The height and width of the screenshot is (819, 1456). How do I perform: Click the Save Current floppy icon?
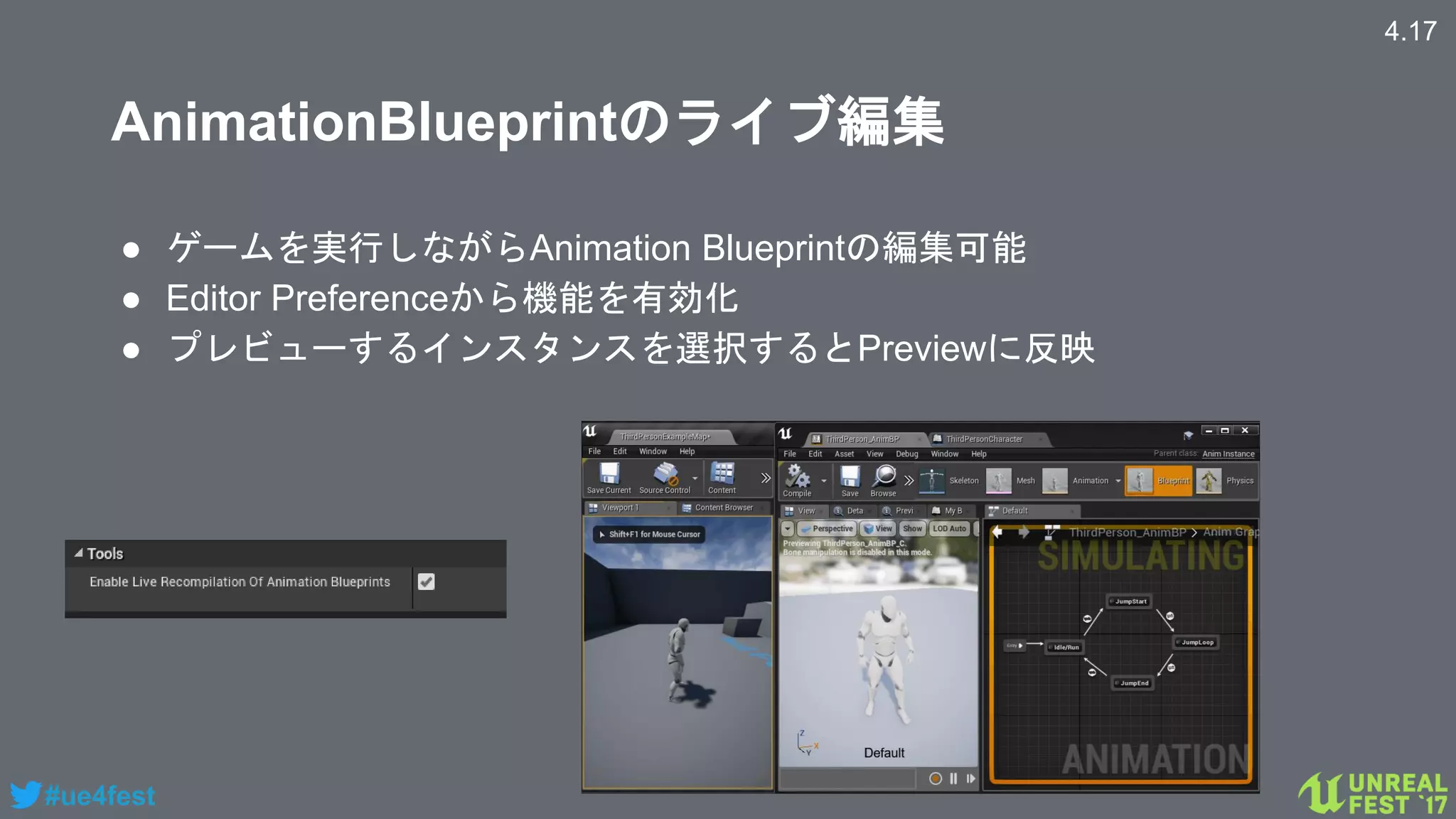tap(609, 473)
